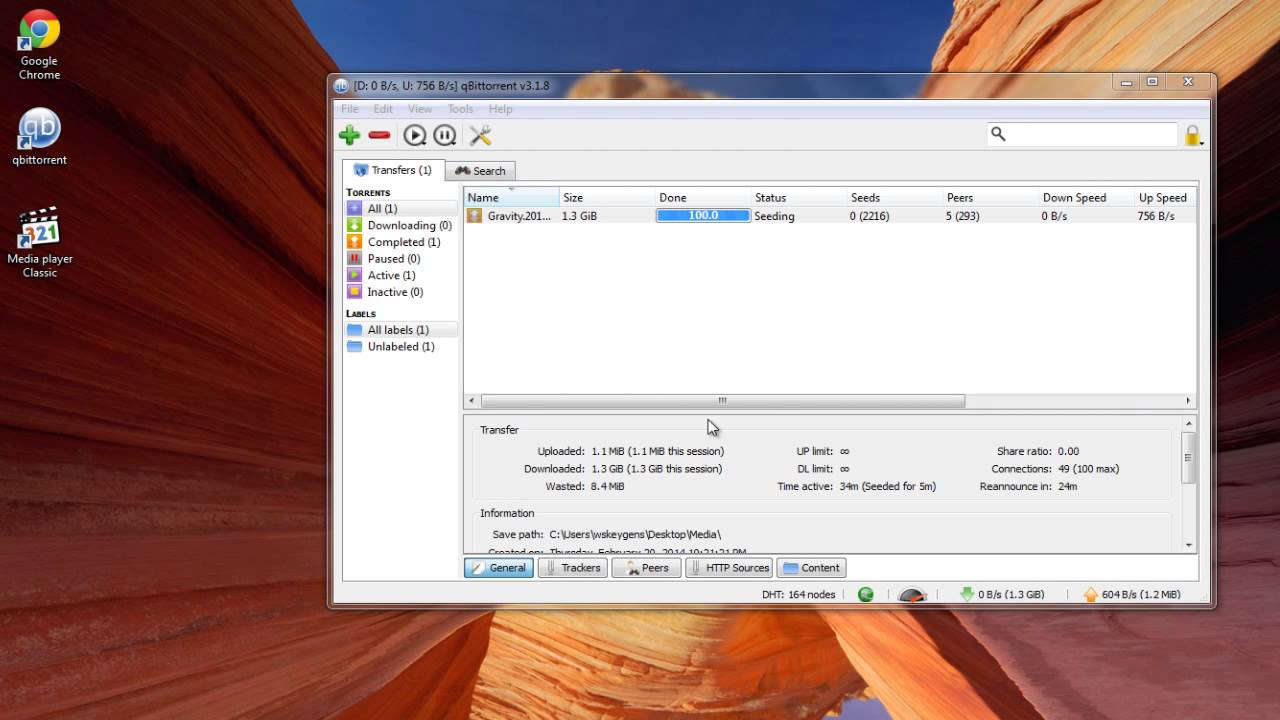1280x720 pixels.
Task: Switch to the Search tab
Action: point(480,171)
